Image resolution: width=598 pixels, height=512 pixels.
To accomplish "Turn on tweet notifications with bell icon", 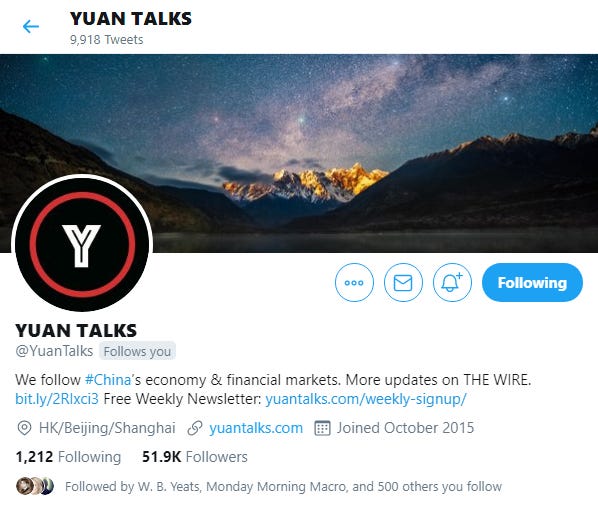I will point(452,282).
